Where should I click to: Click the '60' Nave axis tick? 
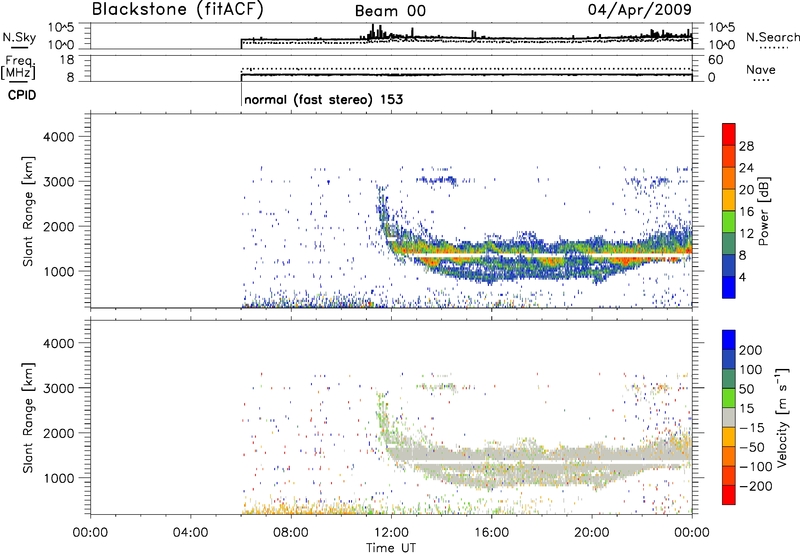715,60
